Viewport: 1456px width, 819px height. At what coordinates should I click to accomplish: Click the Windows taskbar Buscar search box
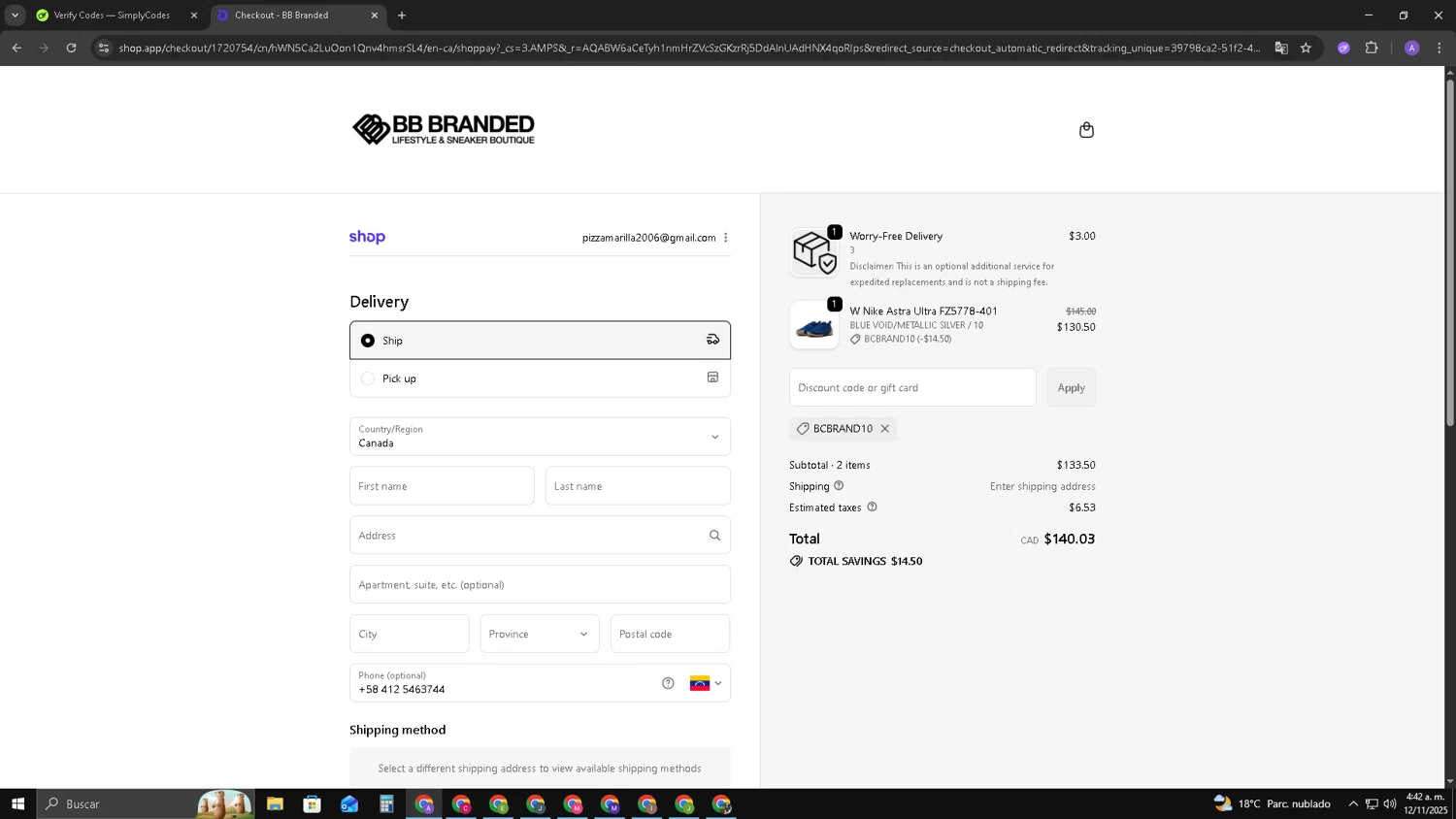146,803
